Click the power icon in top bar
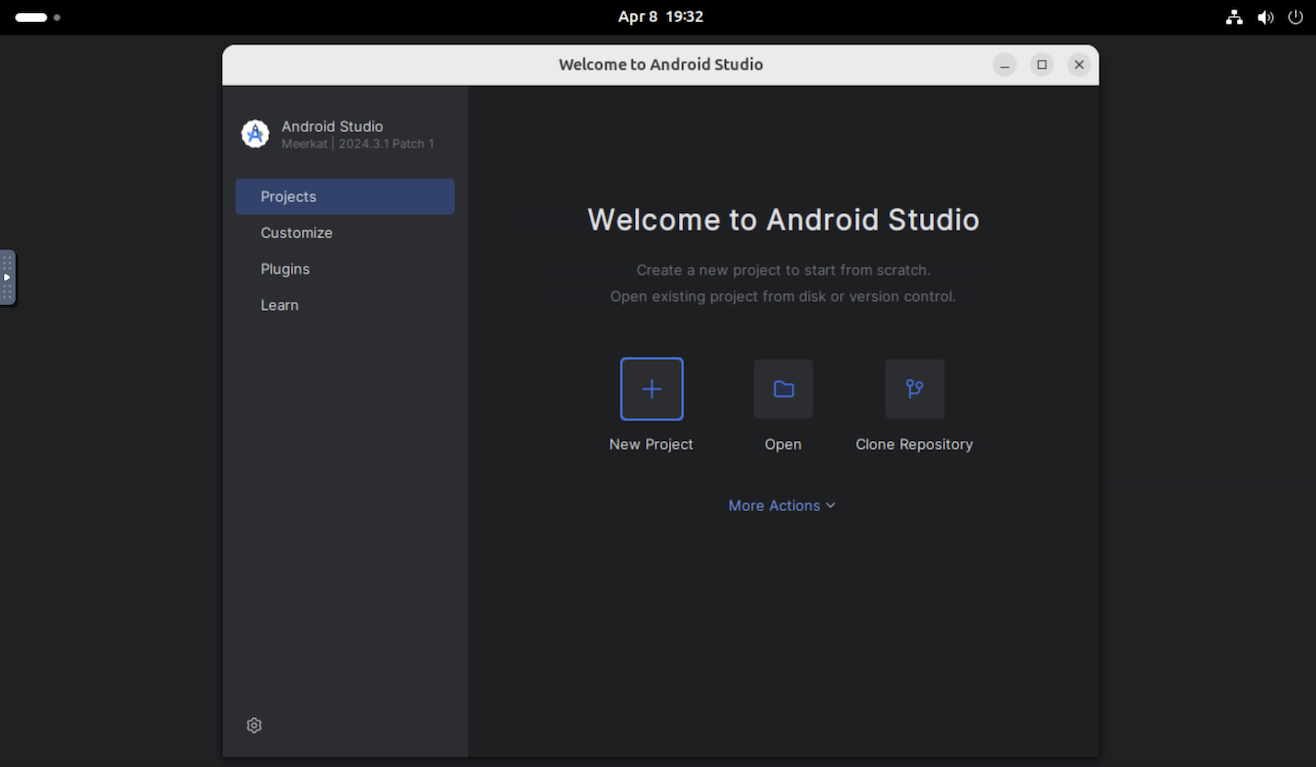Screen dimensions: 1316x767 point(1296,17)
